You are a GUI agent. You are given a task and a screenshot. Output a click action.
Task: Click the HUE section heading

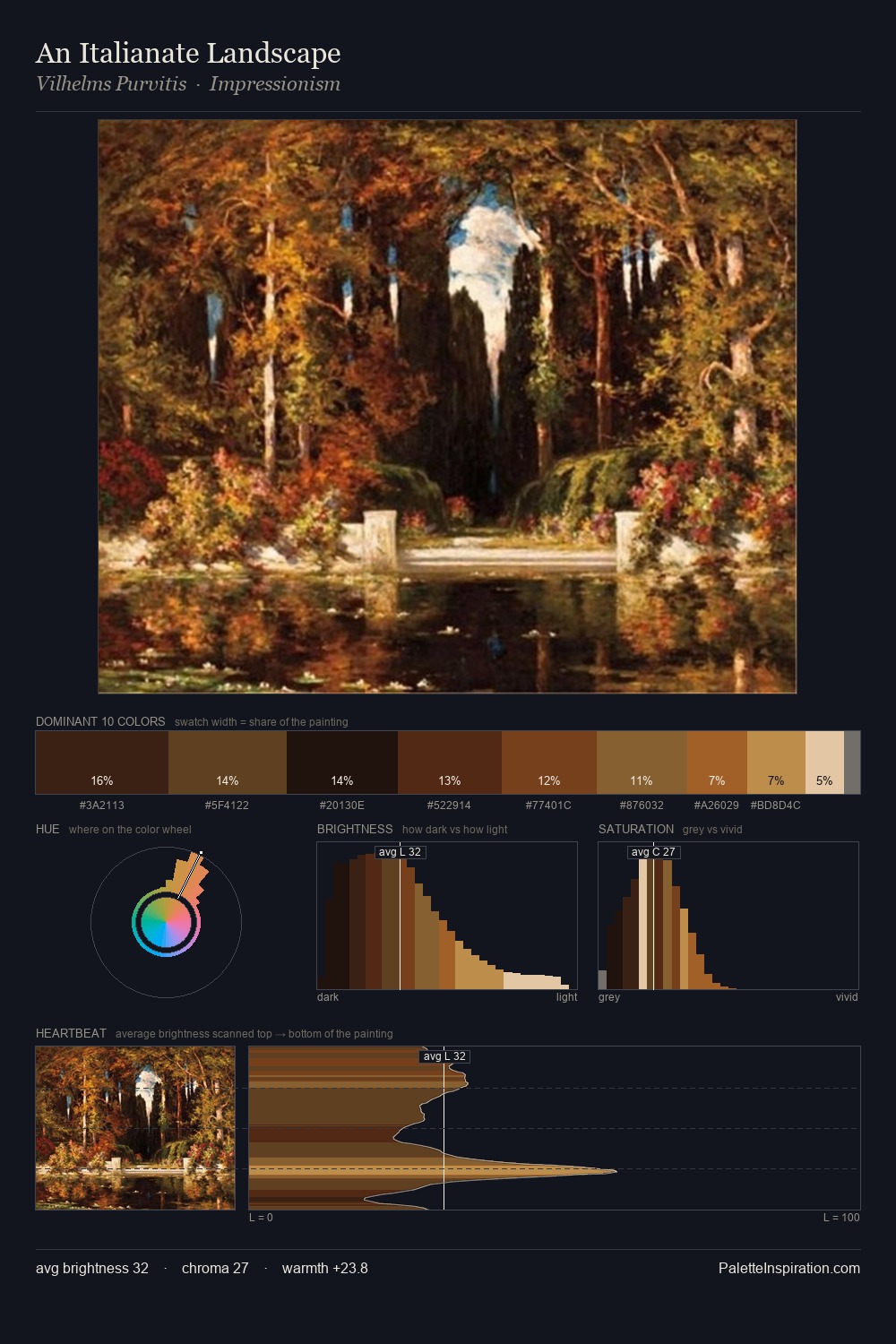[47, 829]
